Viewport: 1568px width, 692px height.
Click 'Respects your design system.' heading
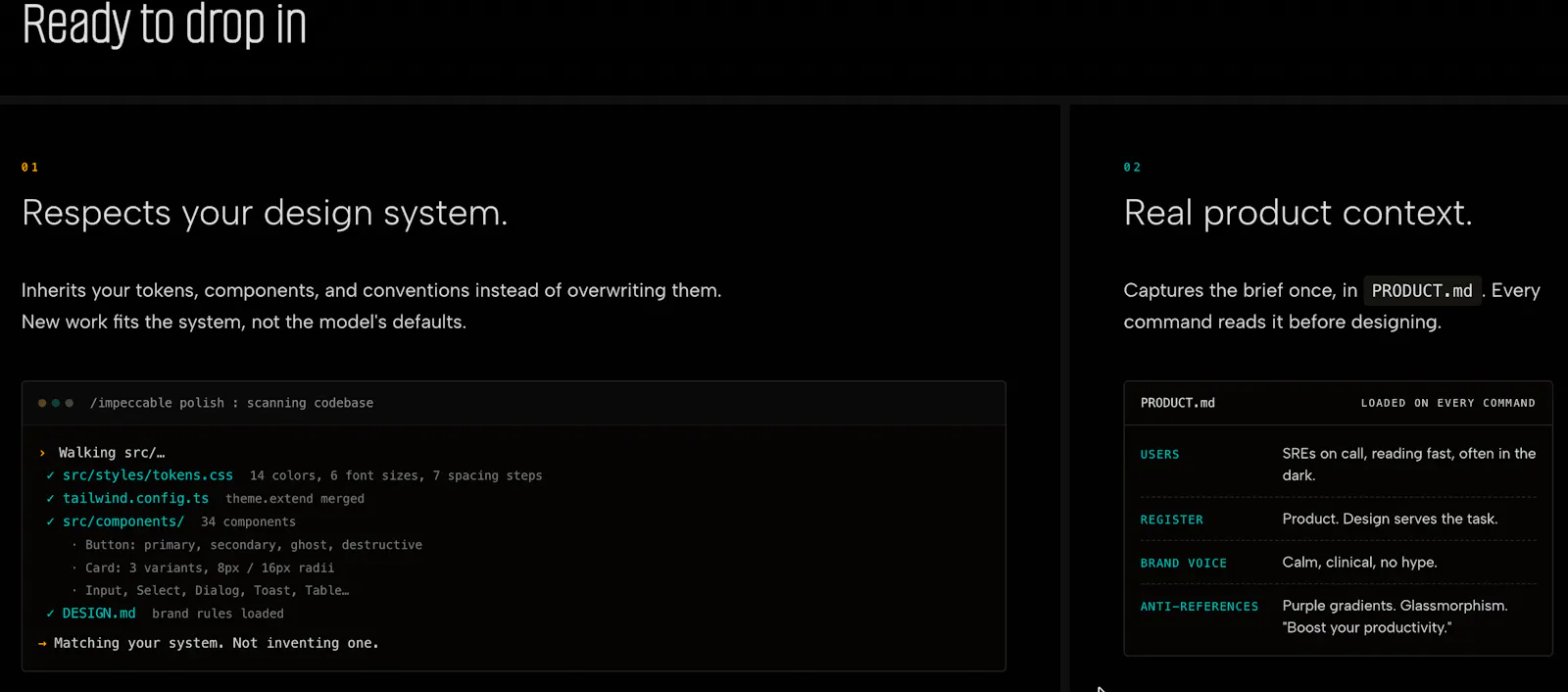pyautogui.click(x=265, y=213)
